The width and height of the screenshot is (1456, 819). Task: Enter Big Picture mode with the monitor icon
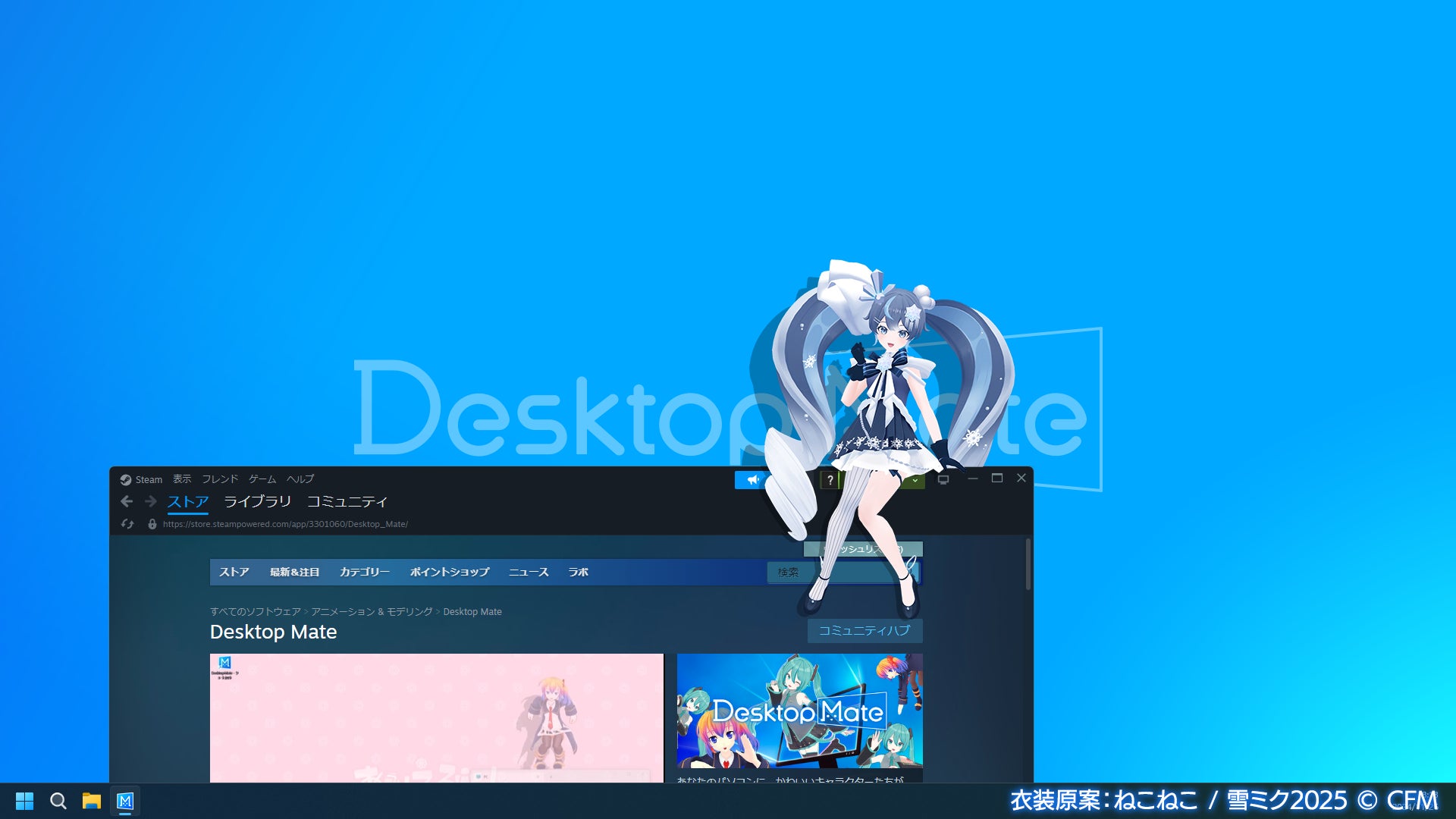tap(943, 479)
